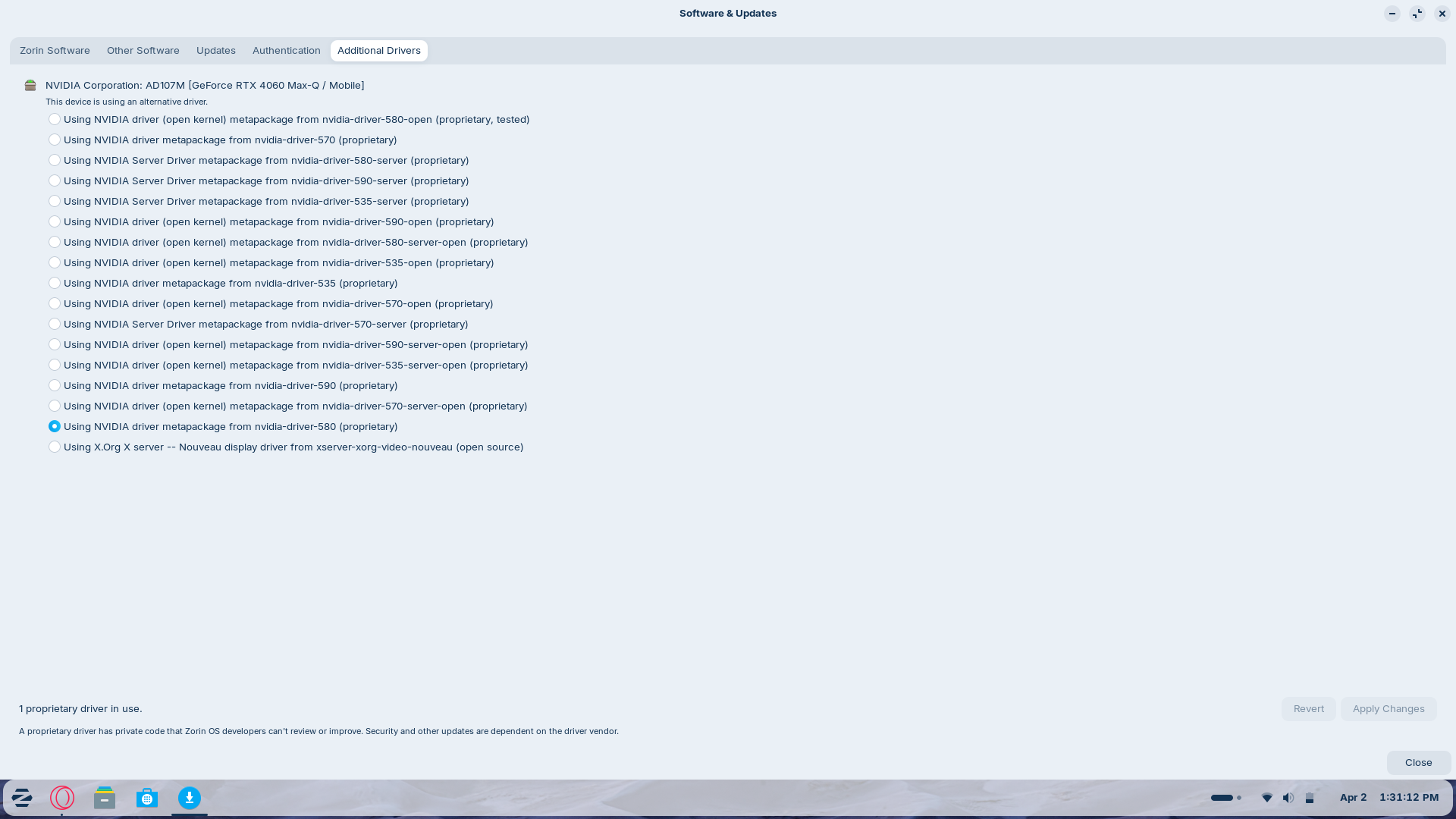Open the Software store taskbar icon
This screenshot has width=1456, height=819.
(147, 798)
